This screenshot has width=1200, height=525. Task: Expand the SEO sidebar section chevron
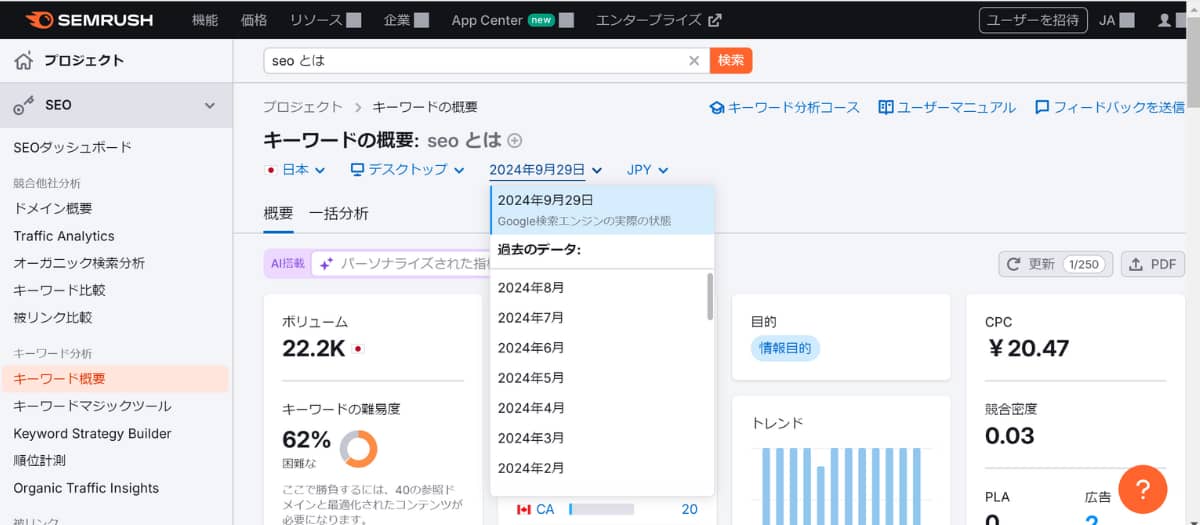click(x=210, y=105)
